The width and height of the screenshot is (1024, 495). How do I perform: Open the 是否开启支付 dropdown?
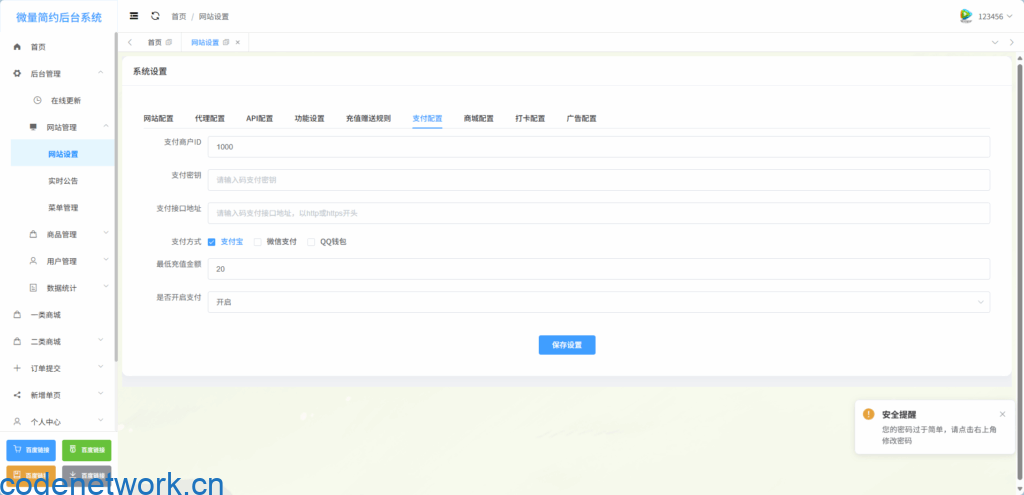click(x=598, y=301)
